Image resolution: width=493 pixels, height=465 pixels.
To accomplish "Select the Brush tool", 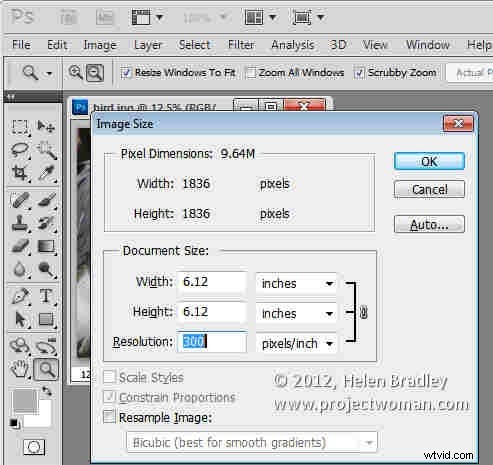I will [x=46, y=200].
